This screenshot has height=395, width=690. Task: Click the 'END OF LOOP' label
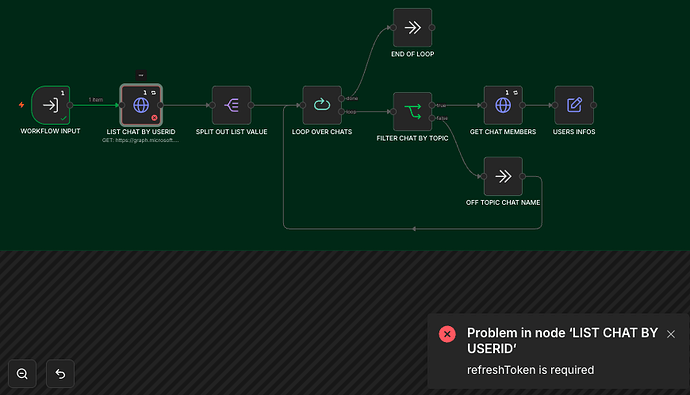click(x=413, y=54)
